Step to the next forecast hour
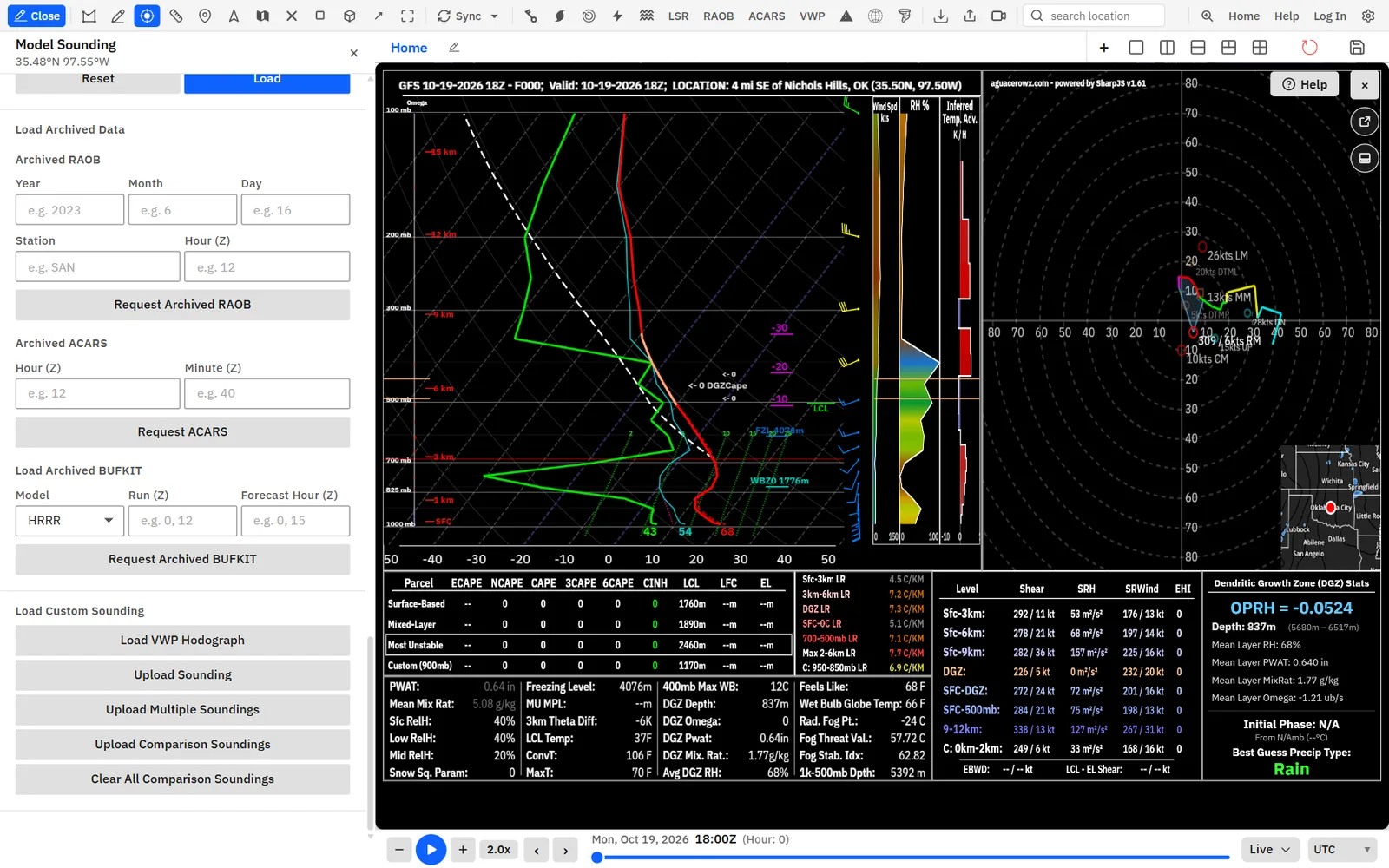This screenshot has width=1389, height=868. point(565,851)
